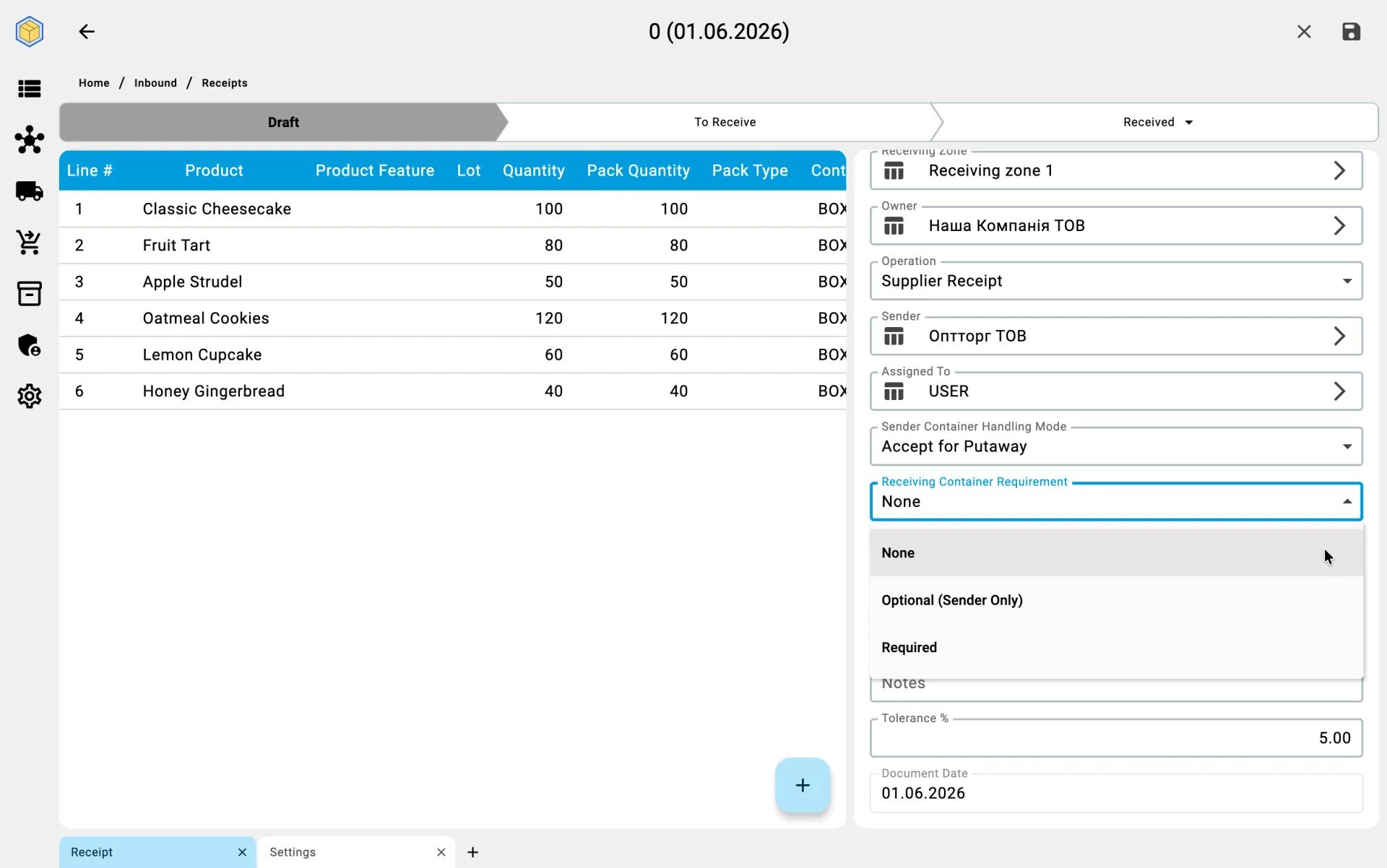Click table icon in Owner field
The height and width of the screenshot is (868, 1387).
tap(894, 226)
